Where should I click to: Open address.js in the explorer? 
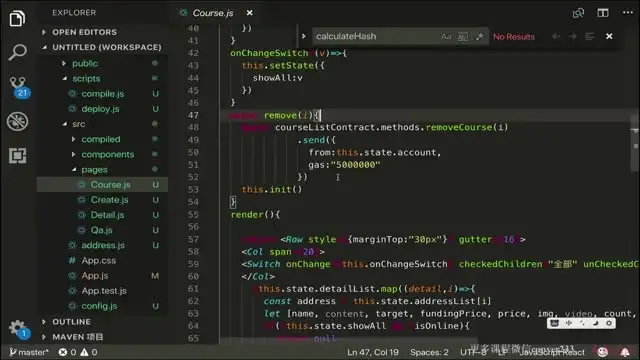point(103,245)
